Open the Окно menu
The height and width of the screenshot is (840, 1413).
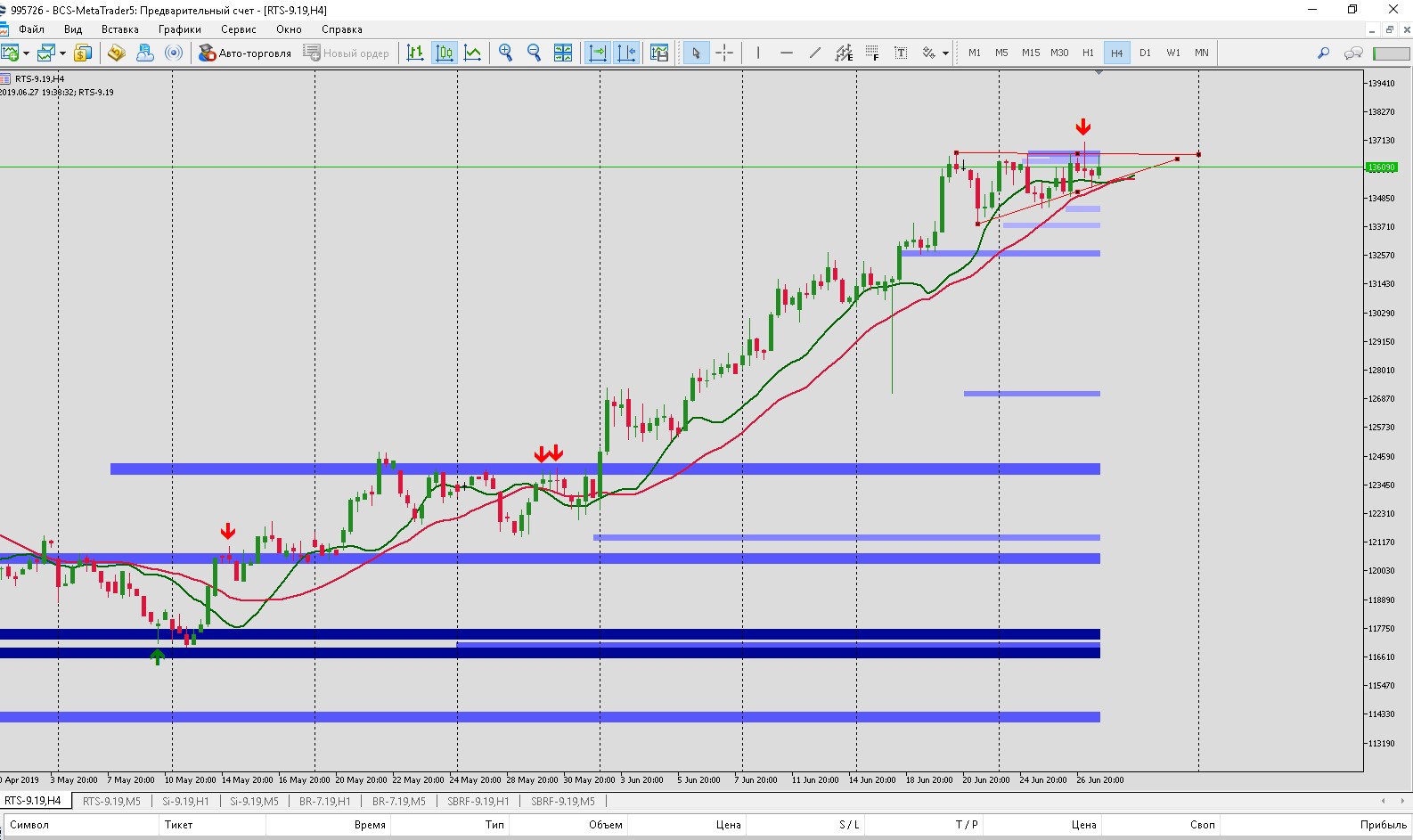click(x=289, y=29)
